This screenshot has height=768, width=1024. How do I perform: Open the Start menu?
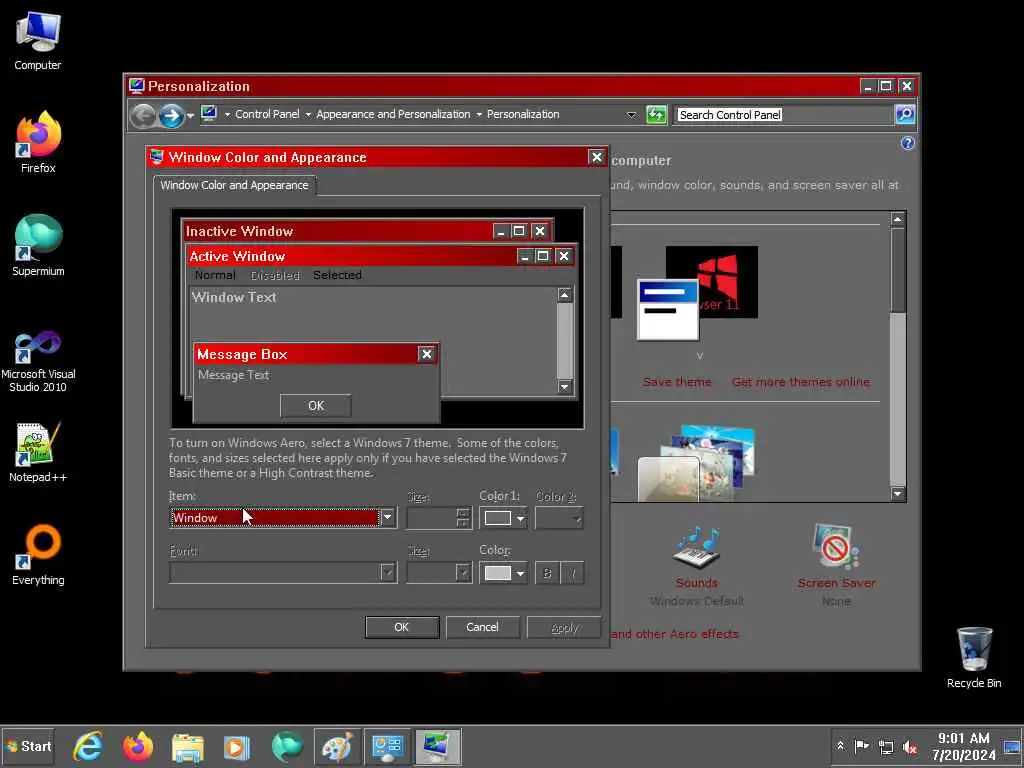pyautogui.click(x=28, y=746)
